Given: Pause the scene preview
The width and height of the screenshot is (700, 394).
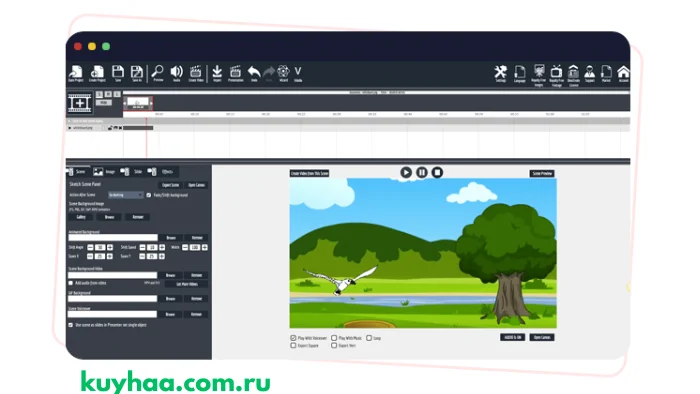Looking at the screenshot, I should click(x=421, y=172).
